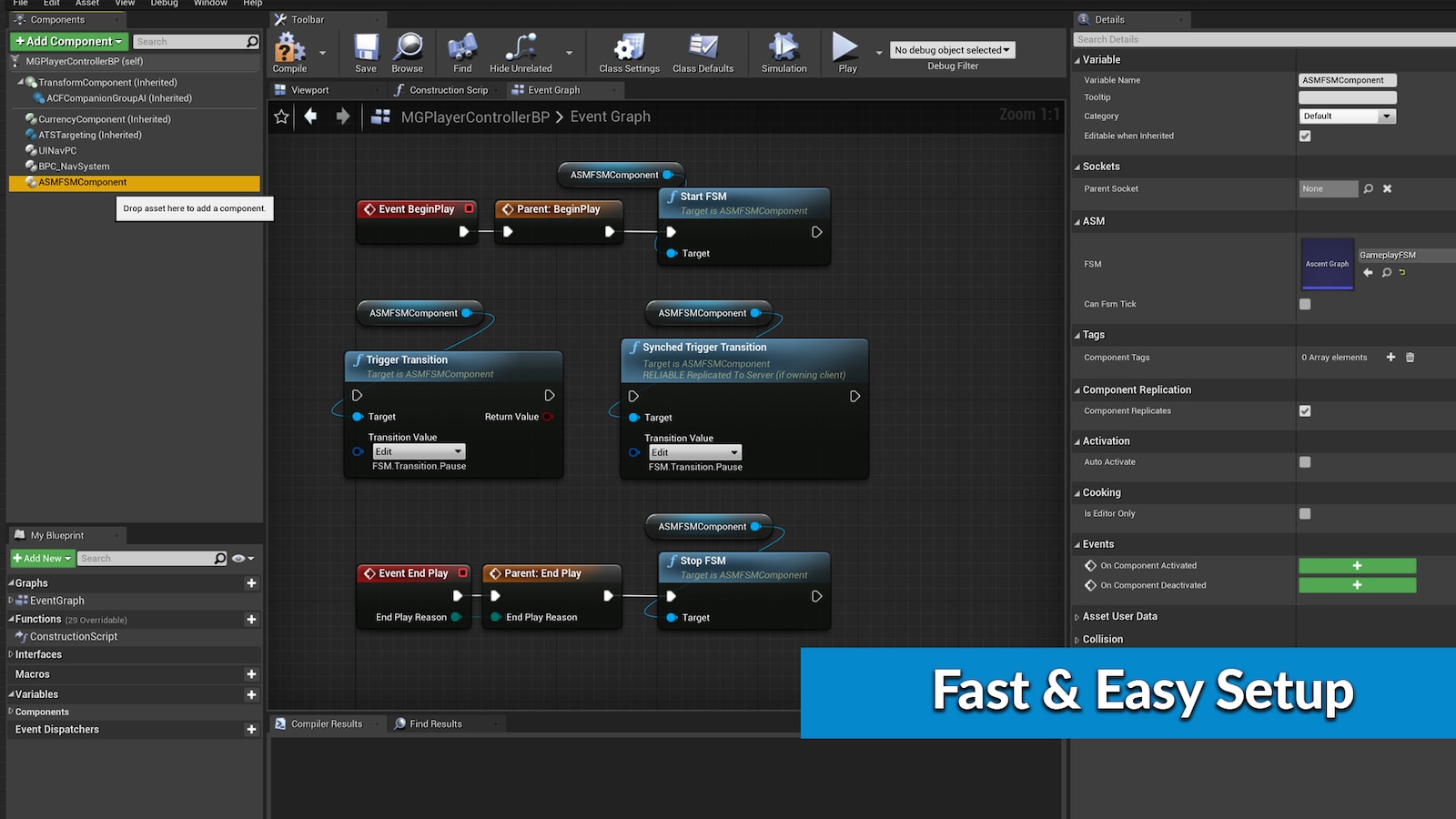Click Tooltip input field

pyautogui.click(x=1347, y=97)
